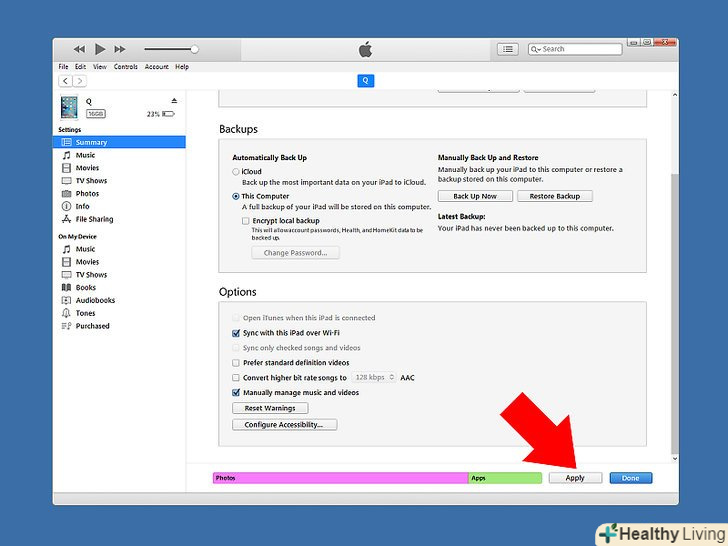
Task: Click the Change Password button
Action: click(x=295, y=253)
